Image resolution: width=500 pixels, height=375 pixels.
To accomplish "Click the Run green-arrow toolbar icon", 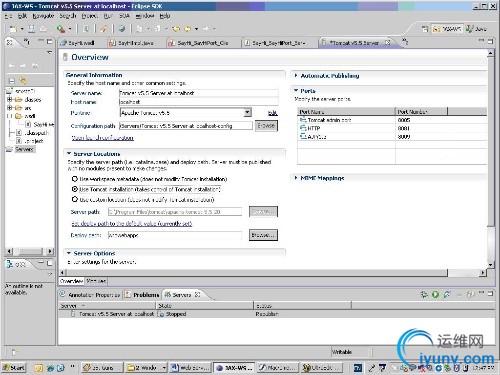I will point(61,29).
